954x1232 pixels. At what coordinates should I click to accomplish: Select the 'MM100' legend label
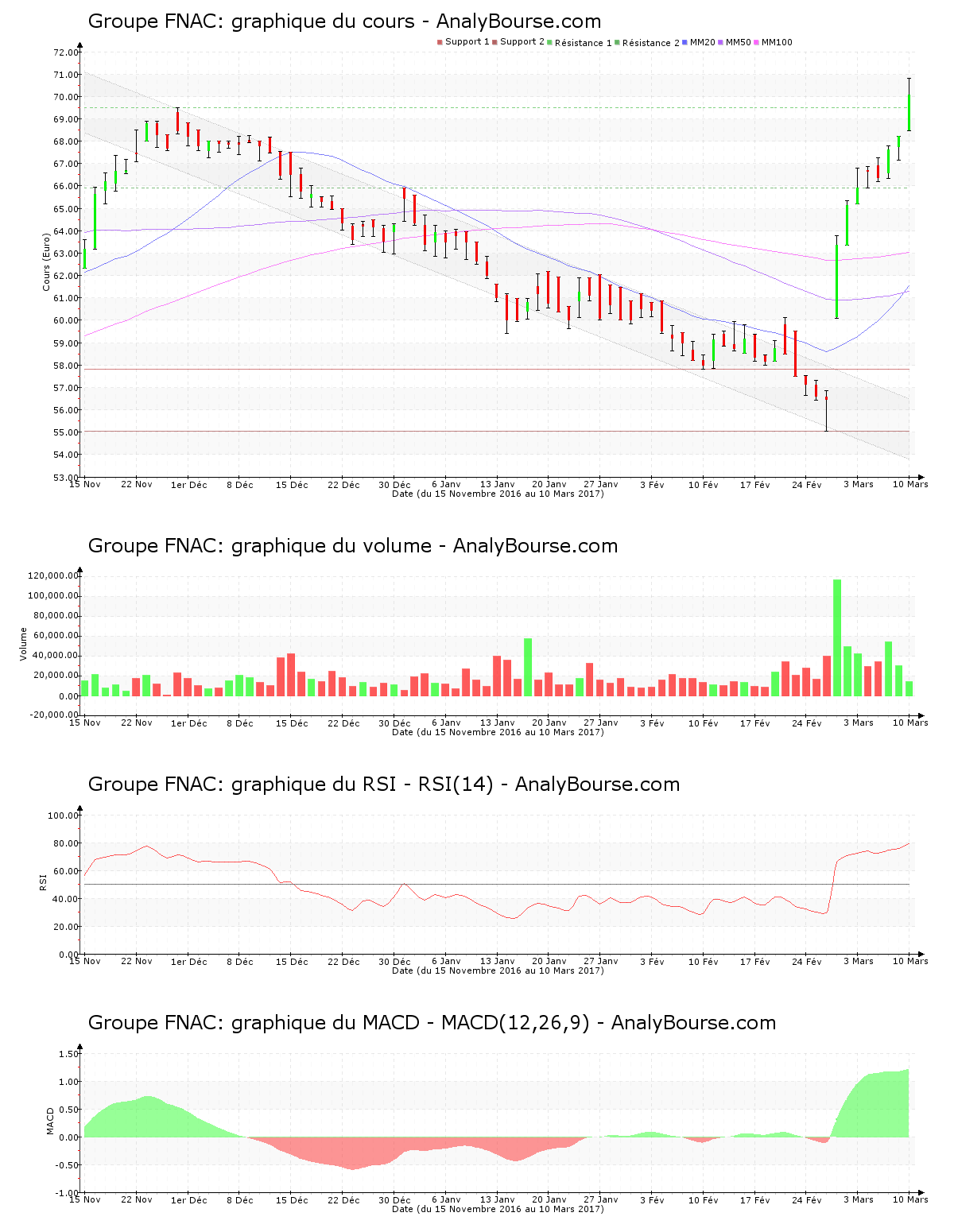(777, 42)
